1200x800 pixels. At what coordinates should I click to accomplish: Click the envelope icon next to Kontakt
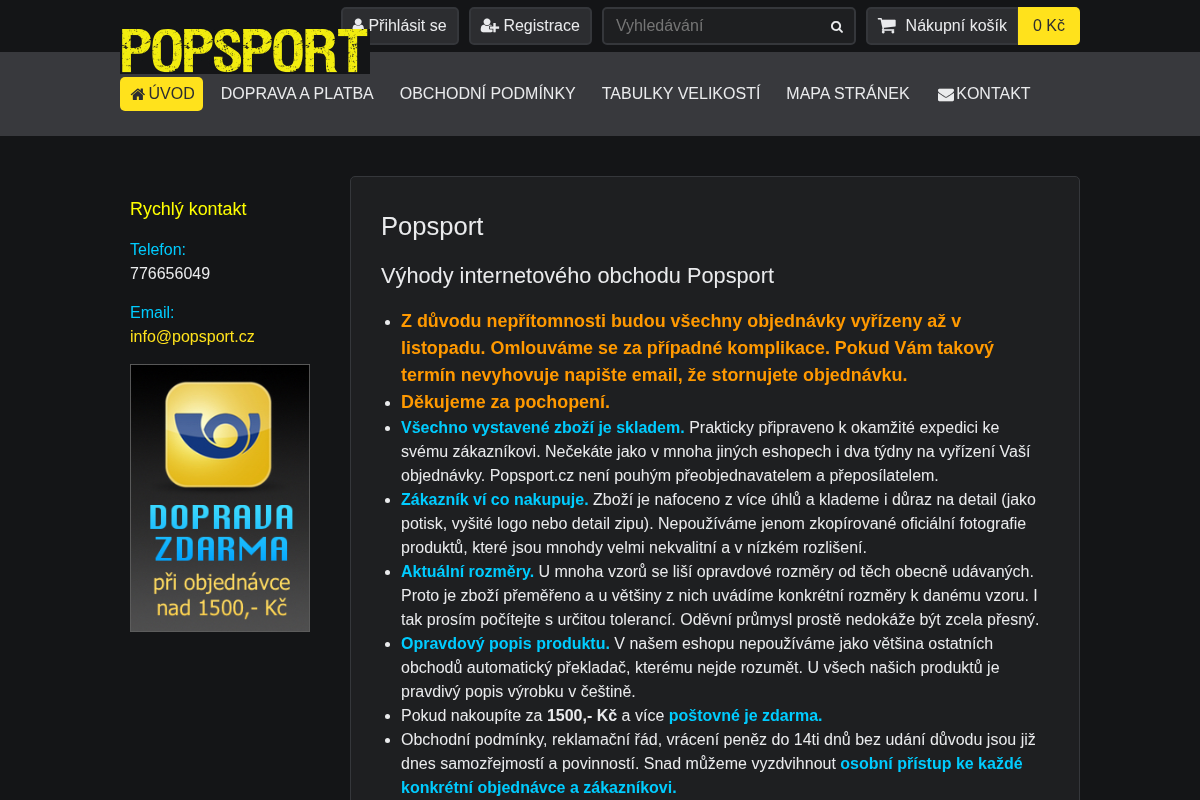946,94
